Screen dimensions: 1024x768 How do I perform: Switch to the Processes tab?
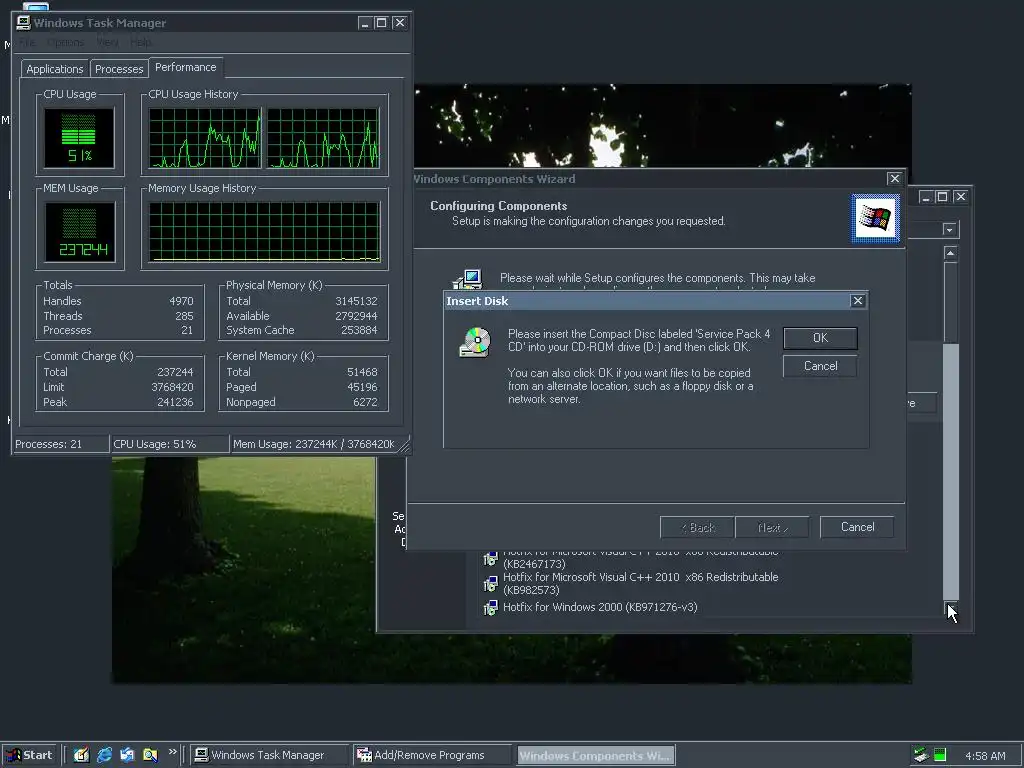pos(119,69)
